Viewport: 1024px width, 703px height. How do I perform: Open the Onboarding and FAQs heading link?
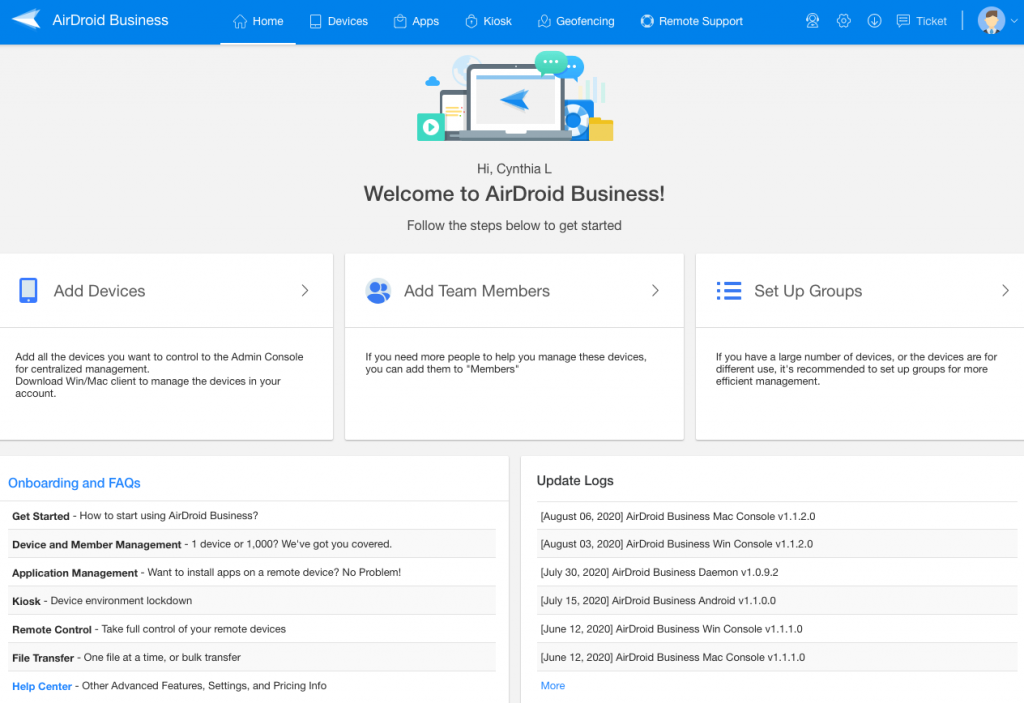click(x=74, y=483)
